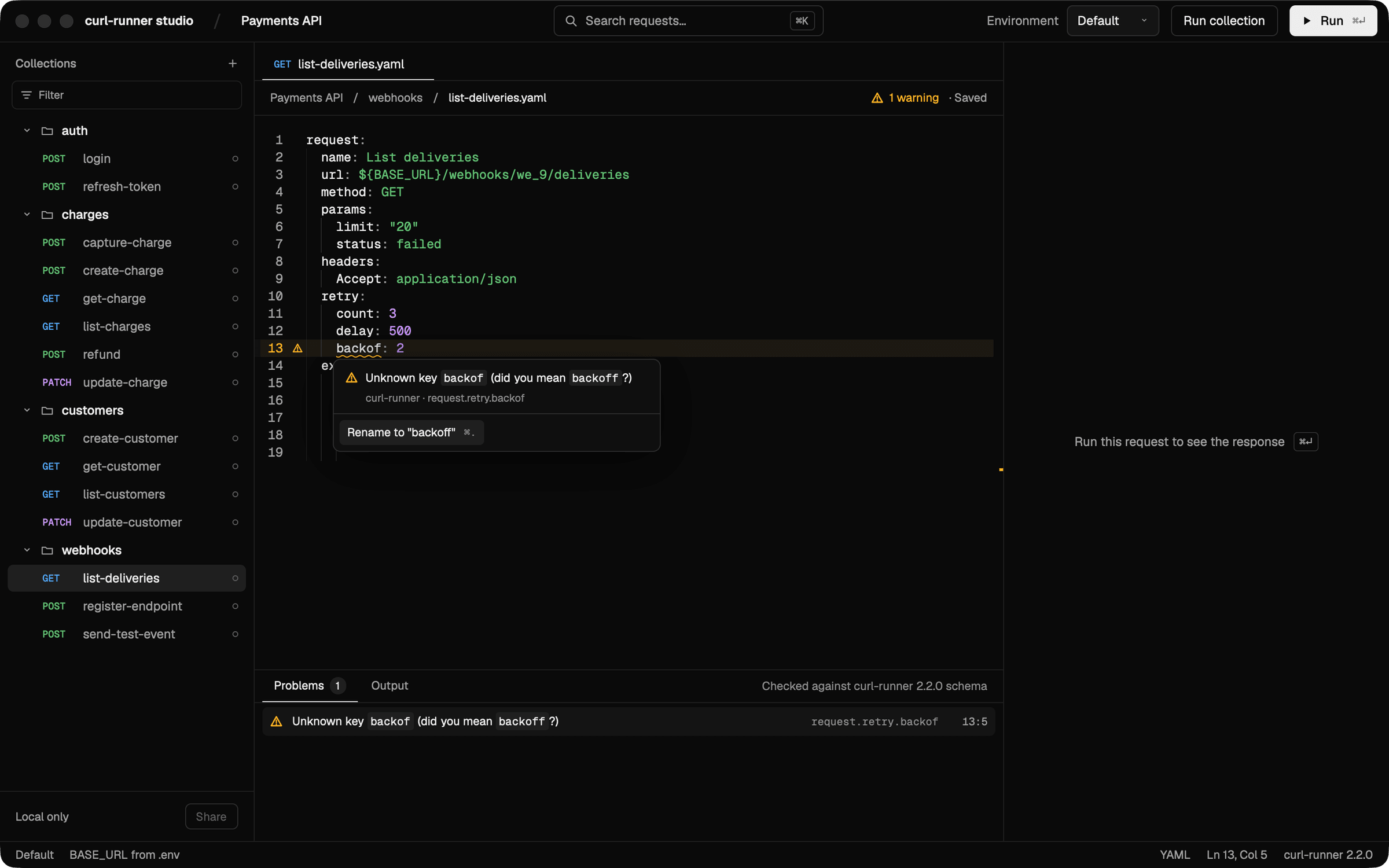Click Run collection button

tap(1223, 21)
